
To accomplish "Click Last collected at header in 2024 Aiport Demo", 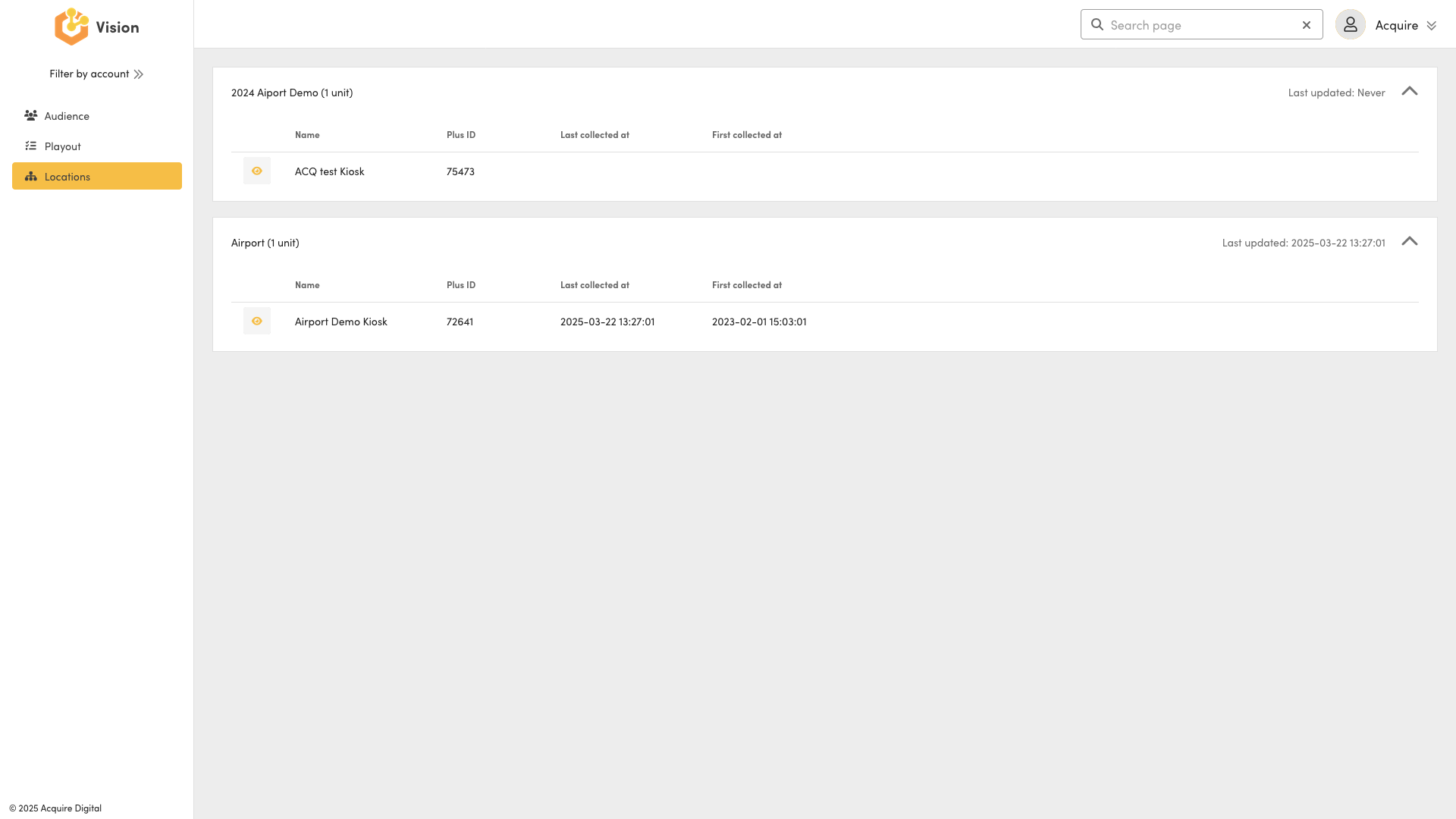I will 595,135.
